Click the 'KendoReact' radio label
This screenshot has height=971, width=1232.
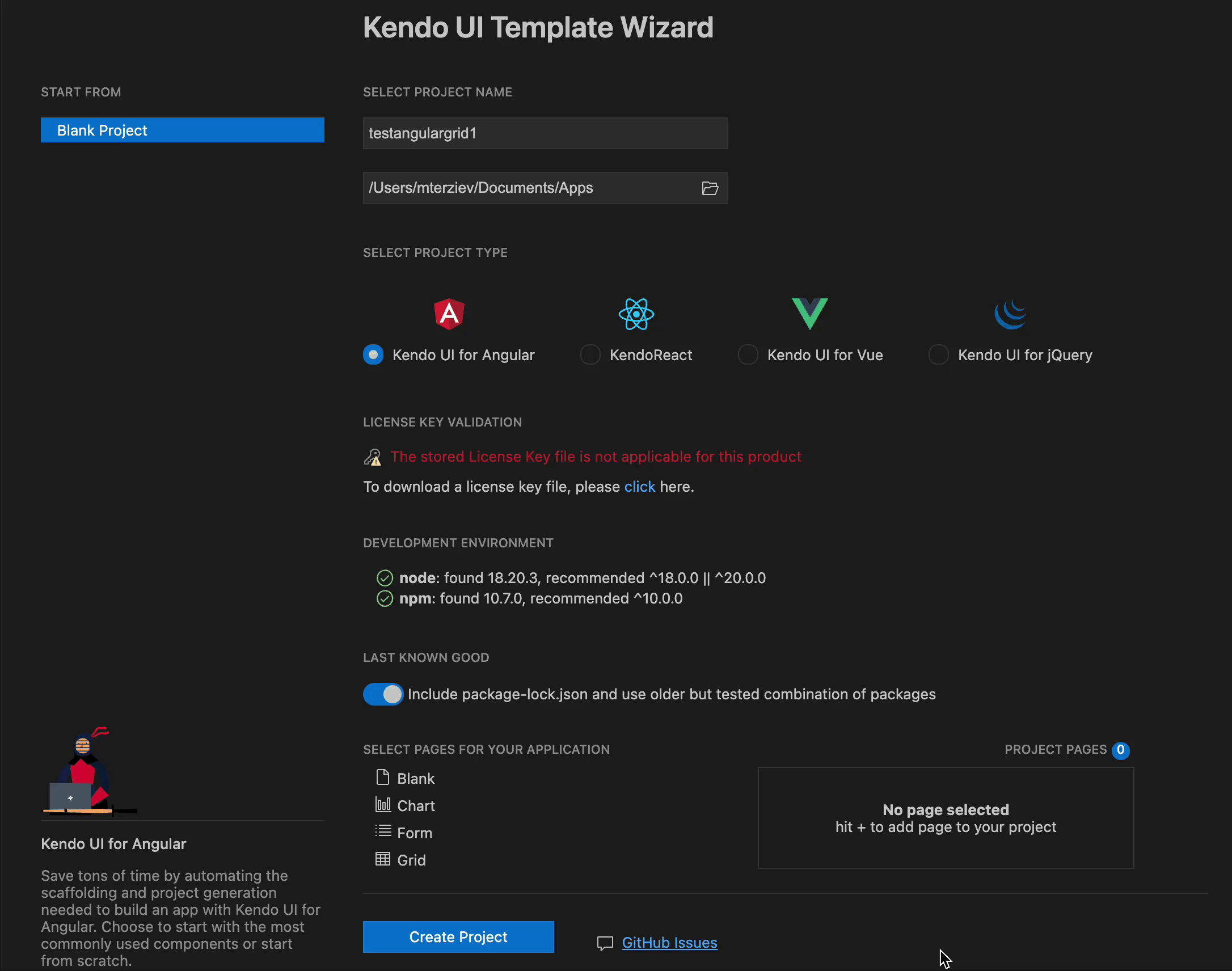click(651, 355)
